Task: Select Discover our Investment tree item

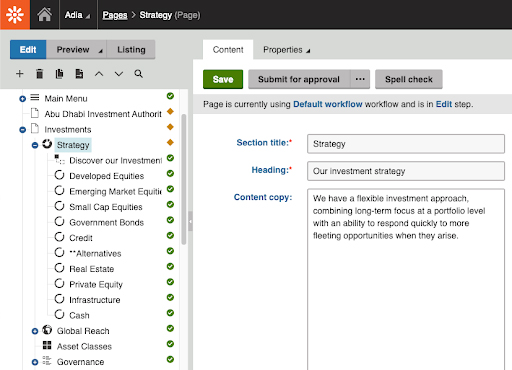Action: pyautogui.click(x=115, y=161)
